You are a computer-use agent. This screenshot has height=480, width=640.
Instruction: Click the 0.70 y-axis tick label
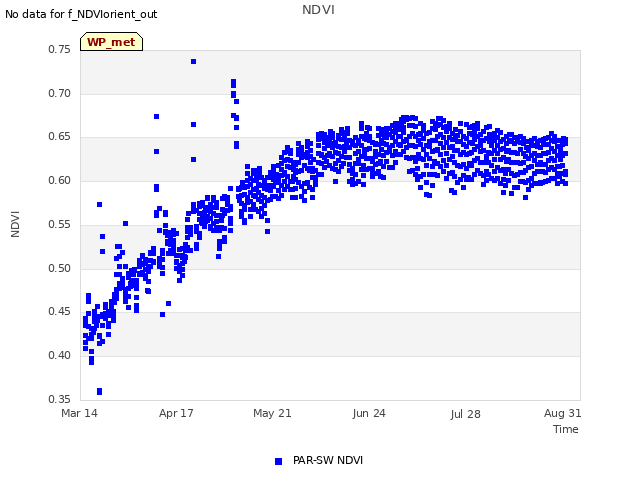point(59,93)
